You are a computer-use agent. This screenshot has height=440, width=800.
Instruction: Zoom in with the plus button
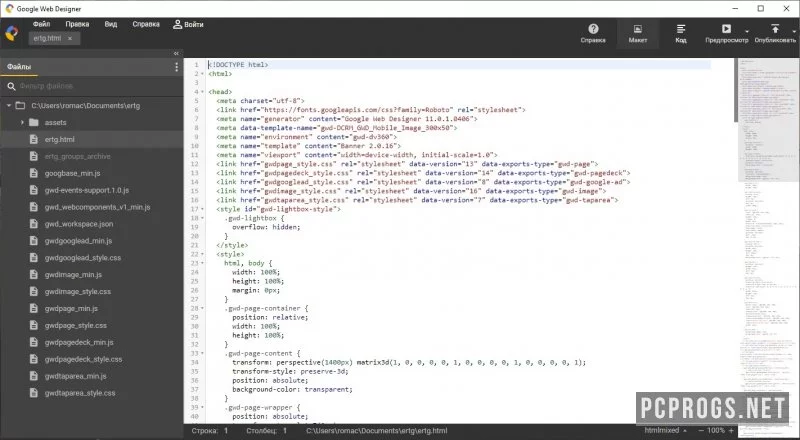[x=731, y=431]
